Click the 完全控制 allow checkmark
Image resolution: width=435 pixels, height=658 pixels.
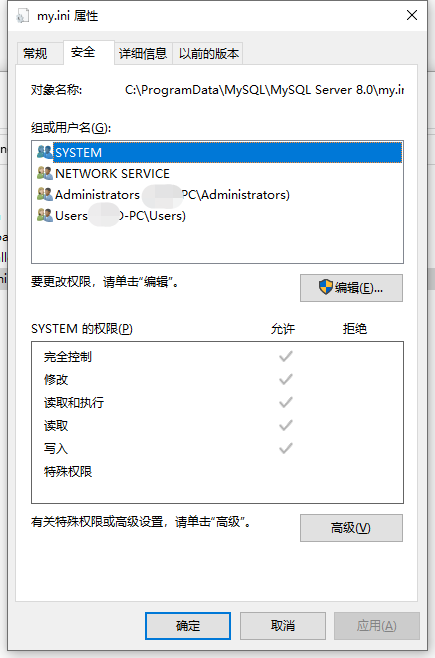click(x=286, y=357)
